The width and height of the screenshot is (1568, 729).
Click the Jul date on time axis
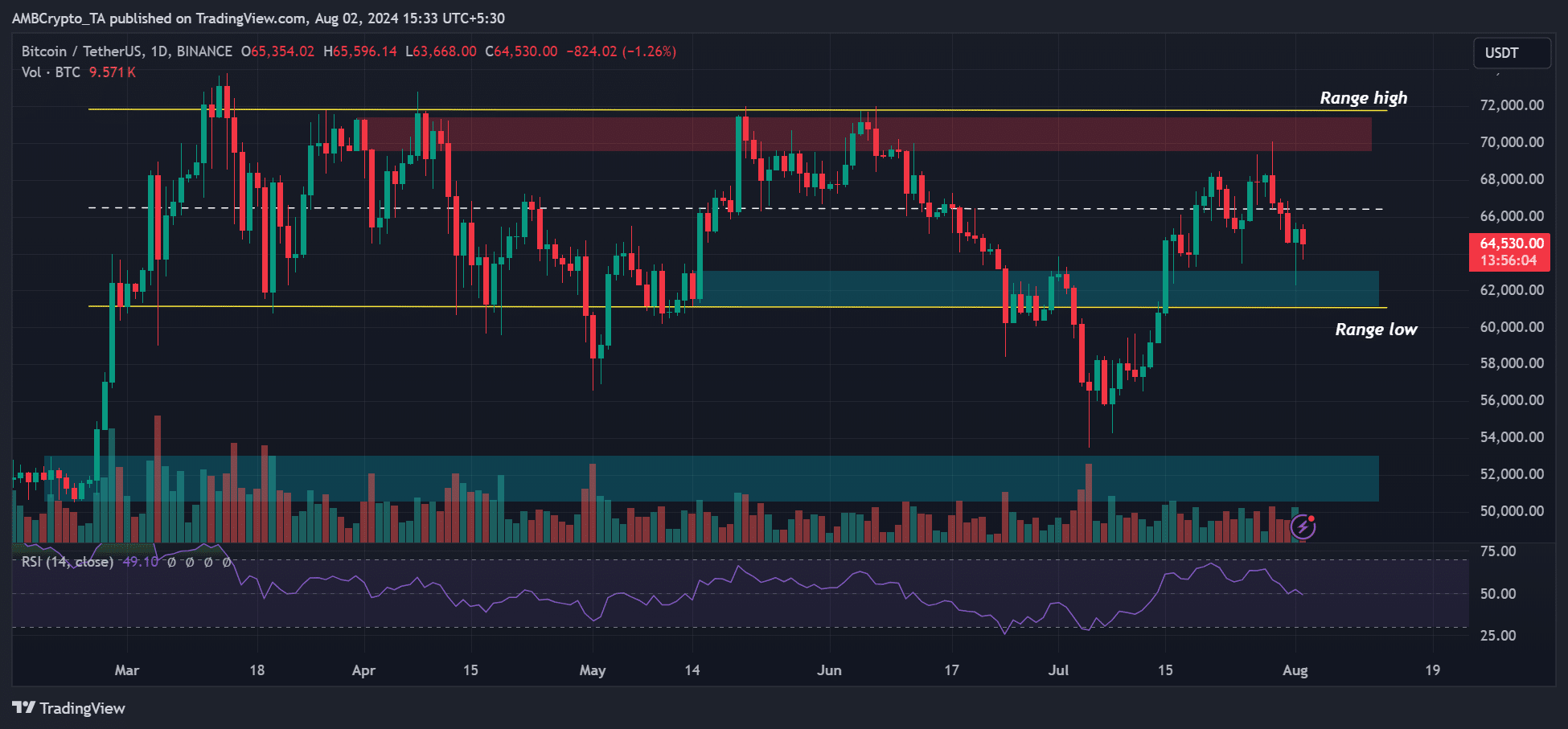pyautogui.click(x=1058, y=670)
